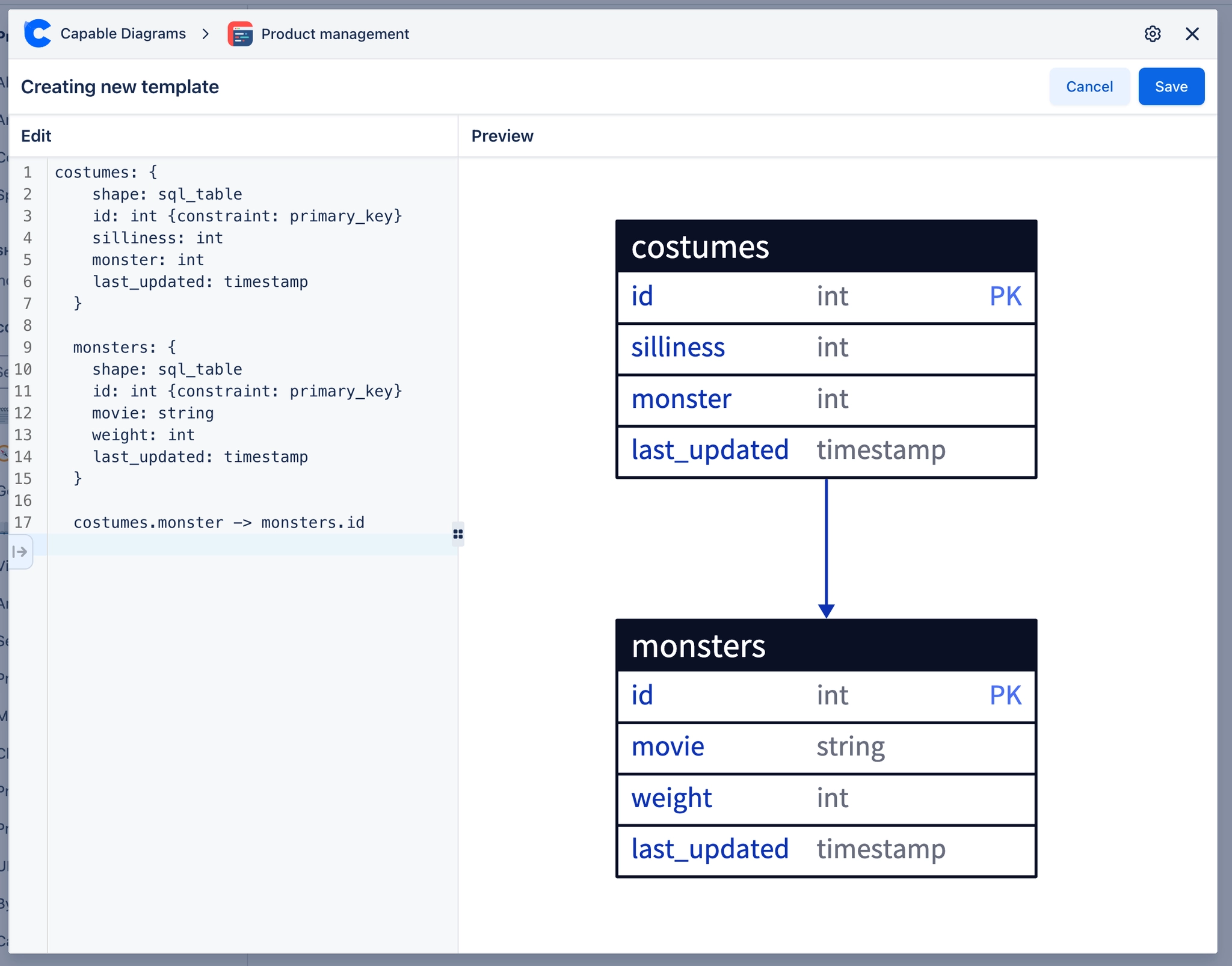
Task: Open the settings gear icon
Action: point(1153,34)
